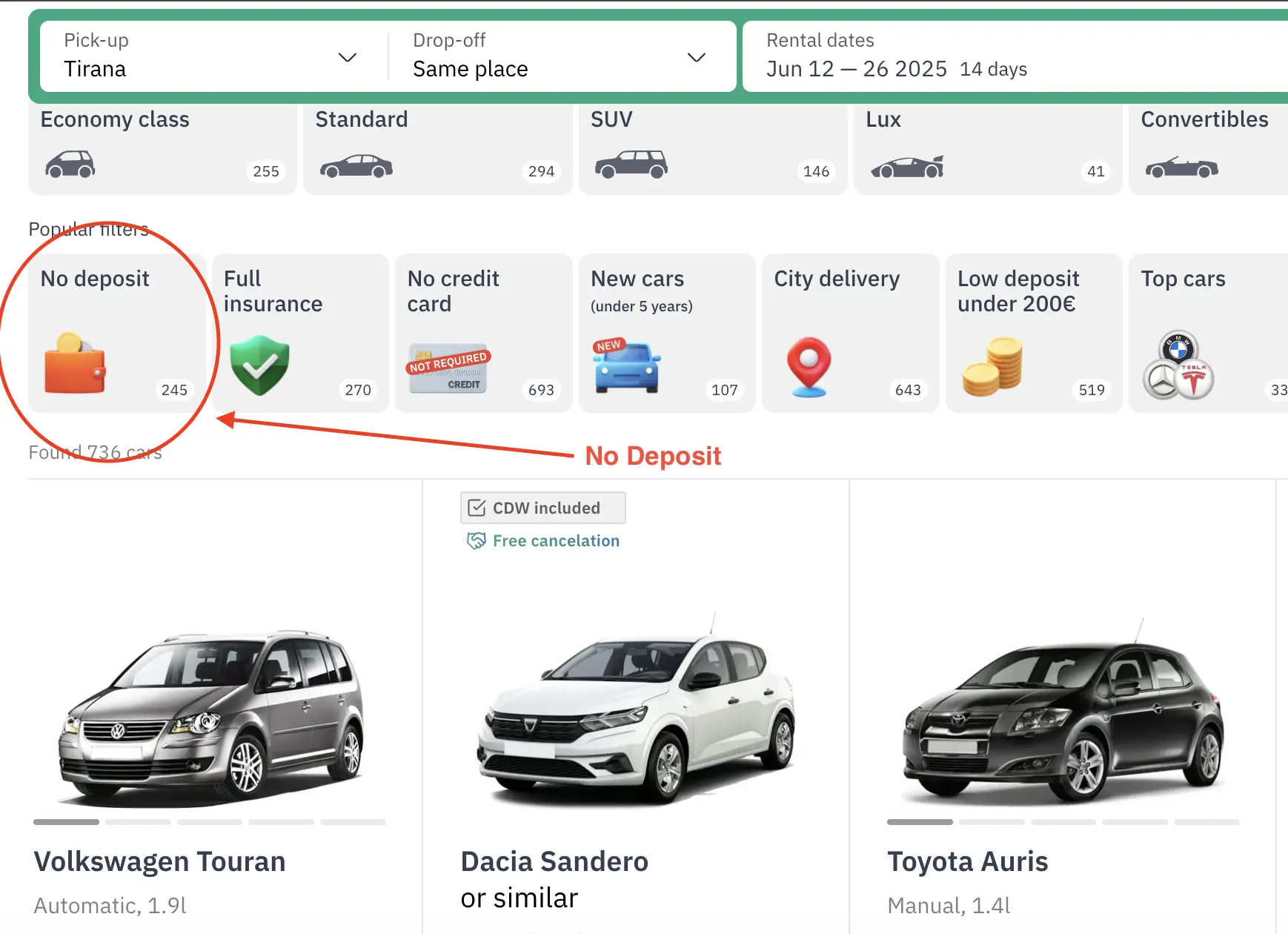The width and height of the screenshot is (1288, 934).
Task: Click the 146 count on SUV
Action: pyautogui.click(x=816, y=171)
